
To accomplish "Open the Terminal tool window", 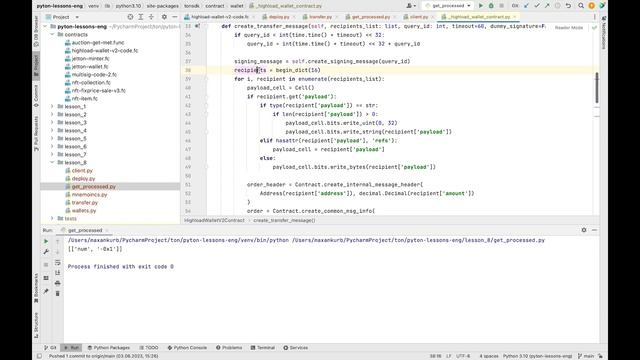I will click(262, 348).
